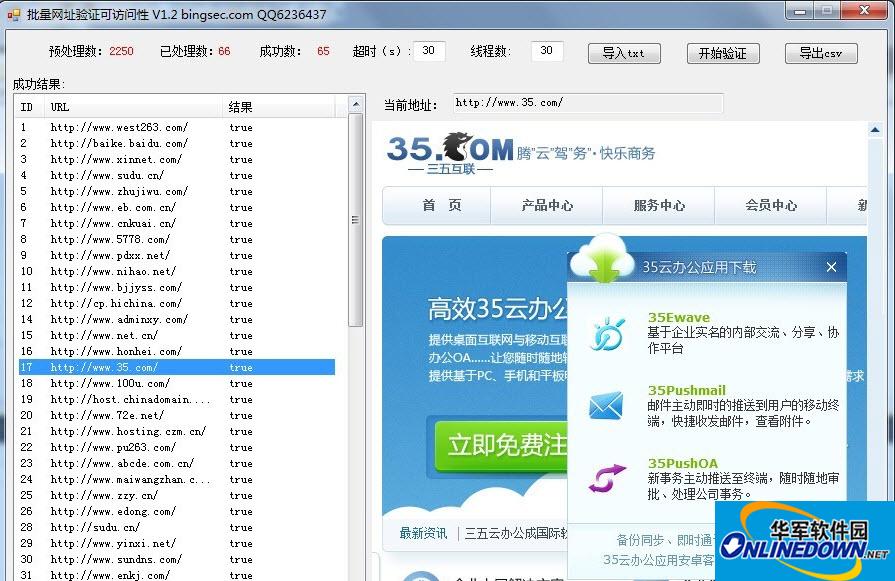Select row http://www.abcde.com.cn/
Screen dimensions: 895x581
175,463
